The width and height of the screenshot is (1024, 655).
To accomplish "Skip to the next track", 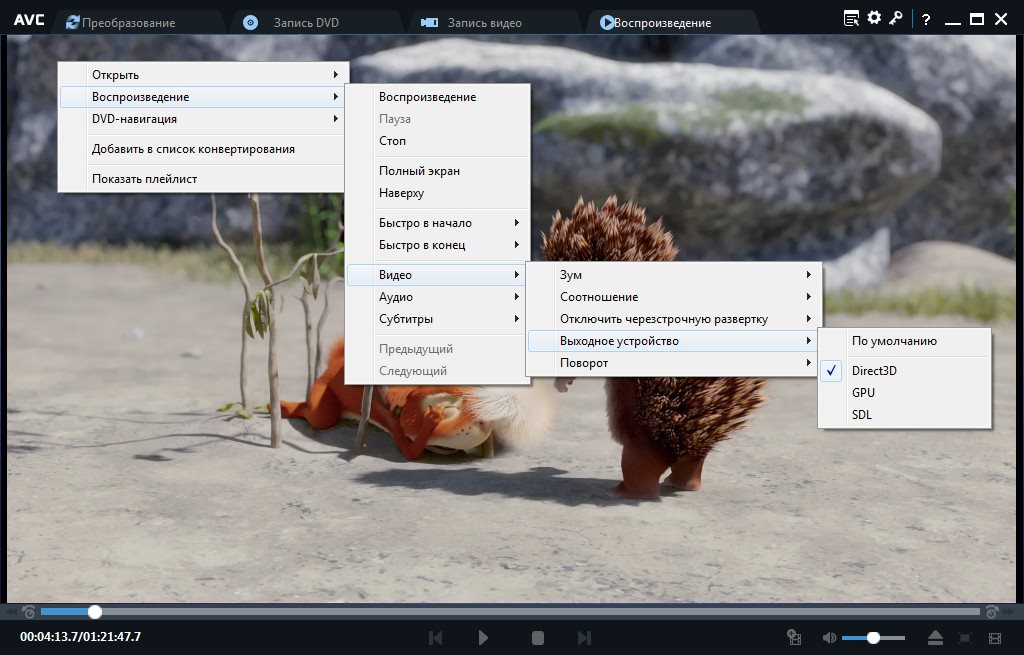I will click(585, 637).
